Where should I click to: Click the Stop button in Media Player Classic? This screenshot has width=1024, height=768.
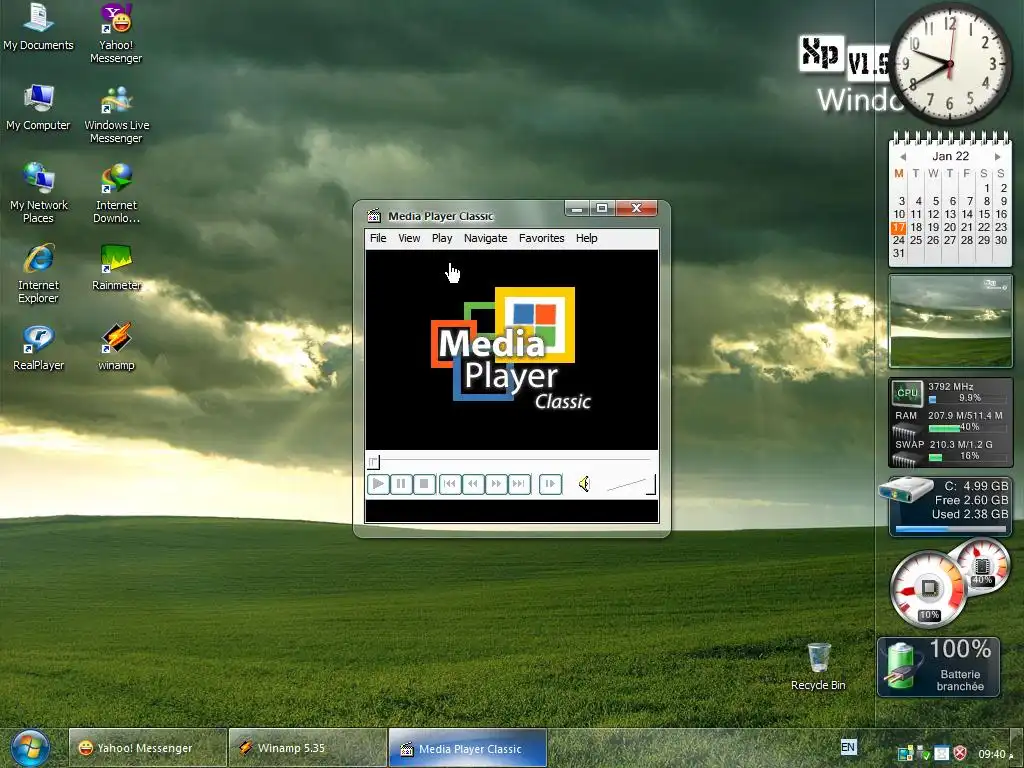click(424, 484)
